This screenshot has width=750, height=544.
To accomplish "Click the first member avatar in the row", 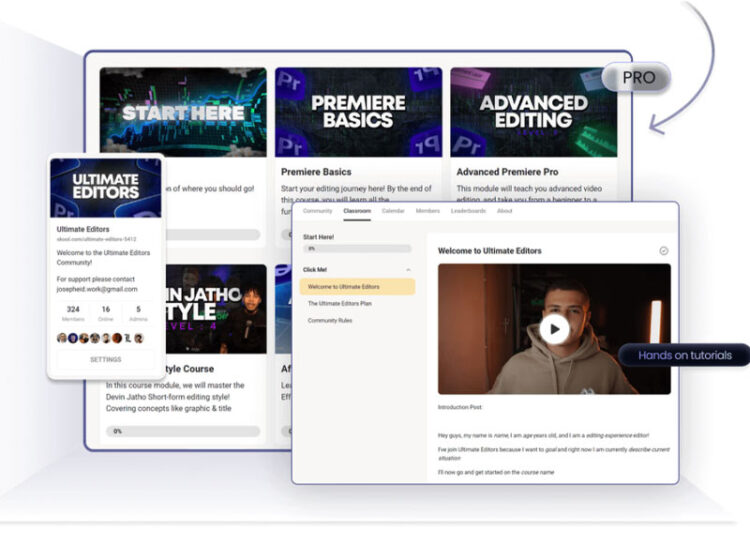I will pyautogui.click(x=62, y=338).
